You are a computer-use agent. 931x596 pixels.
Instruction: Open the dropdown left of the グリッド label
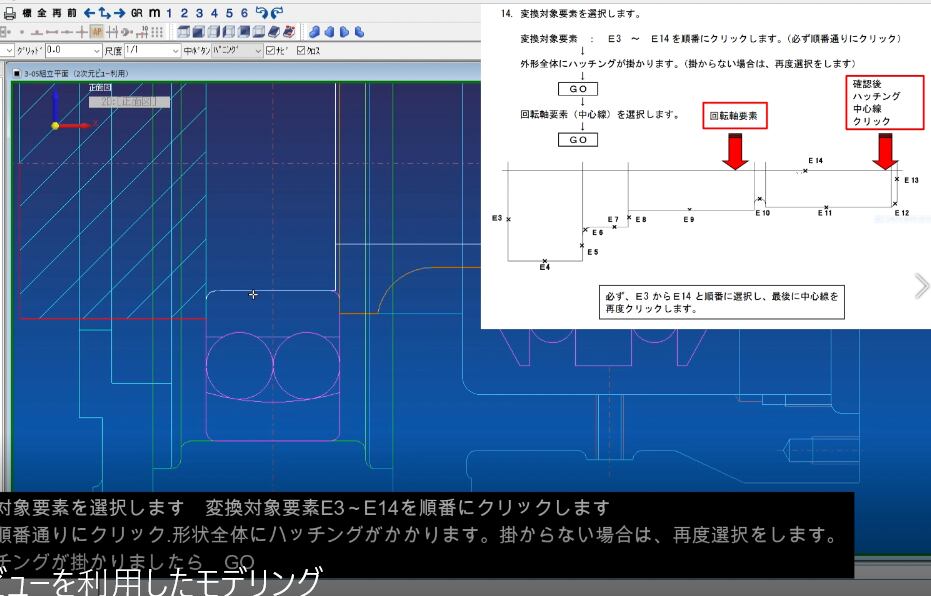(x=7, y=50)
